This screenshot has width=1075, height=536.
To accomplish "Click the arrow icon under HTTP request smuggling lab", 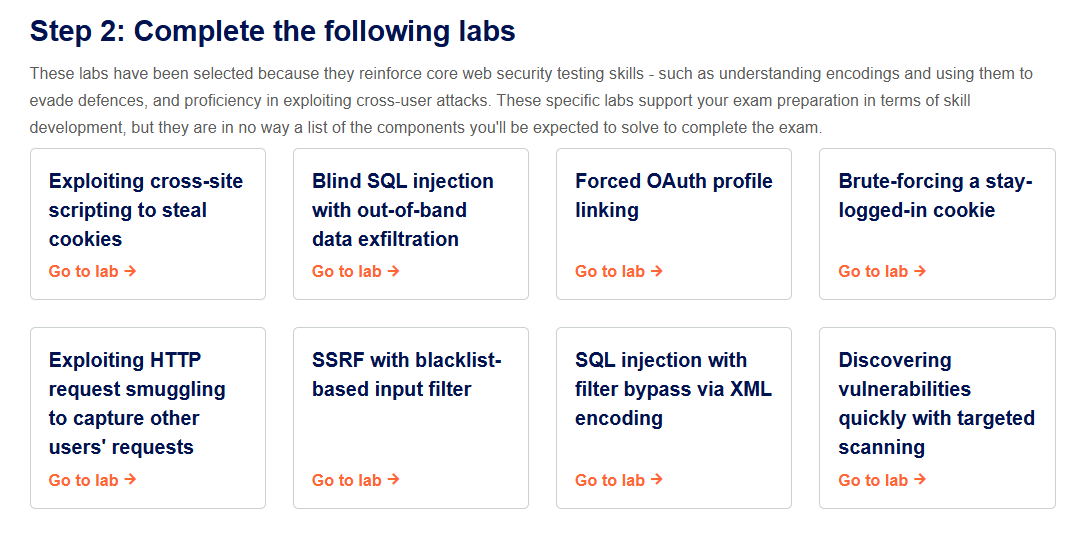I will 130,480.
